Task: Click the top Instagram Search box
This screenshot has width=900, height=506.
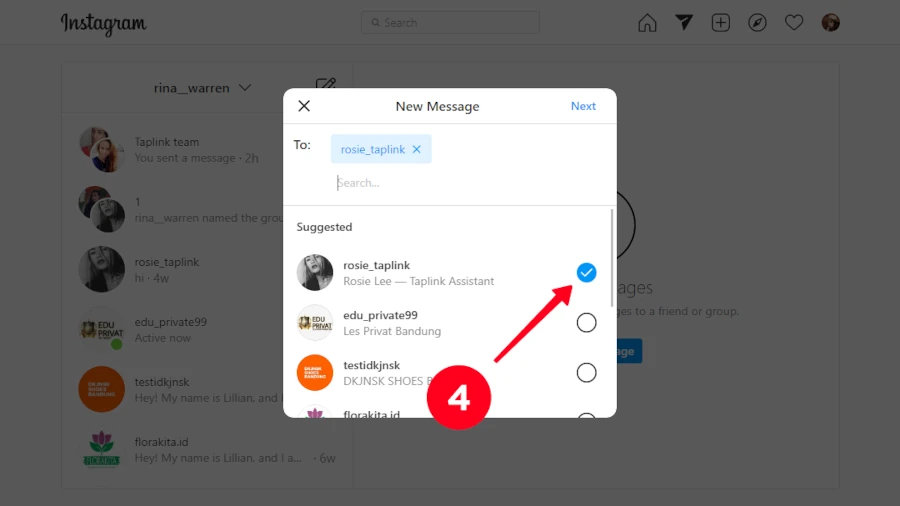Action: coord(450,22)
